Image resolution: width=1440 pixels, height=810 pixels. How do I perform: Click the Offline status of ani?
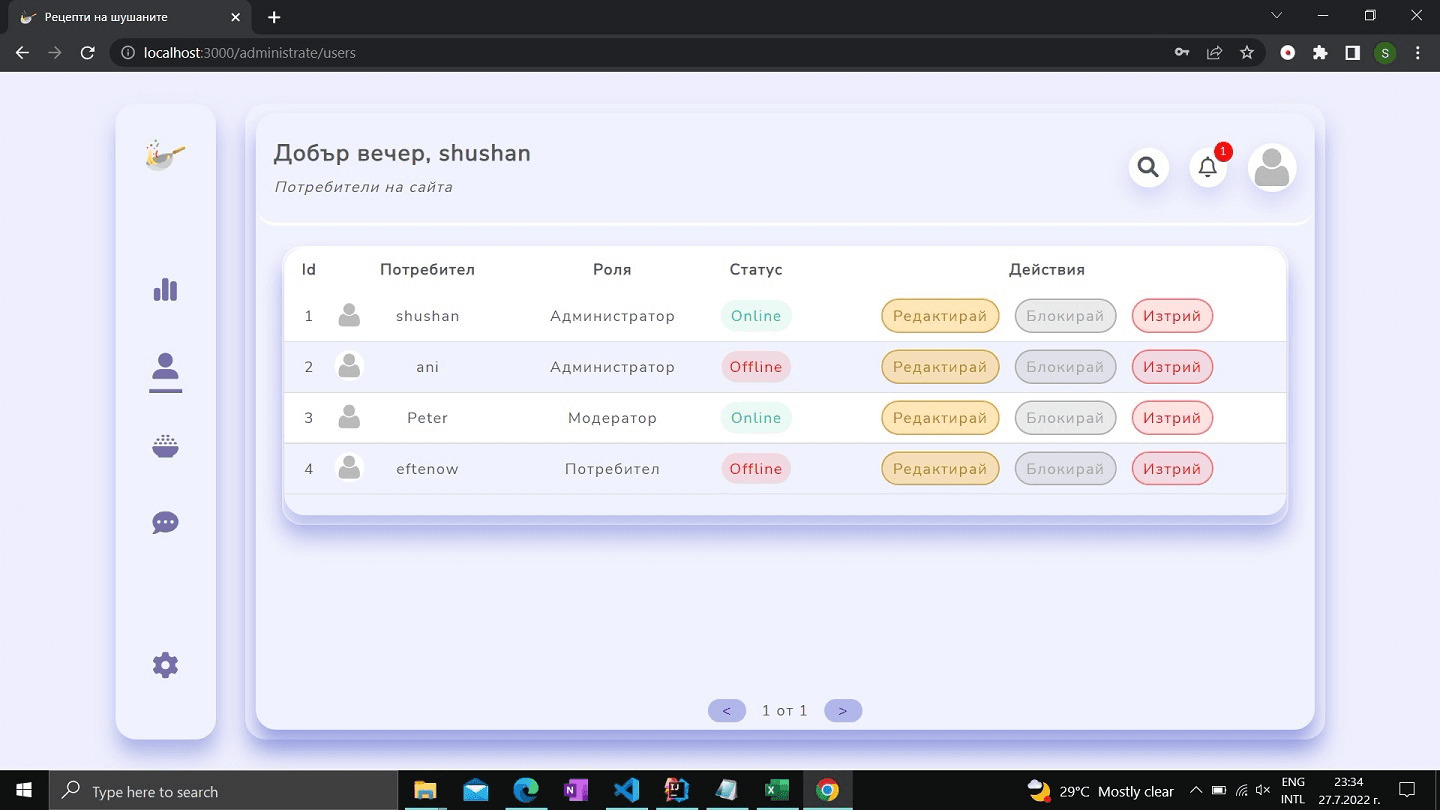point(756,367)
